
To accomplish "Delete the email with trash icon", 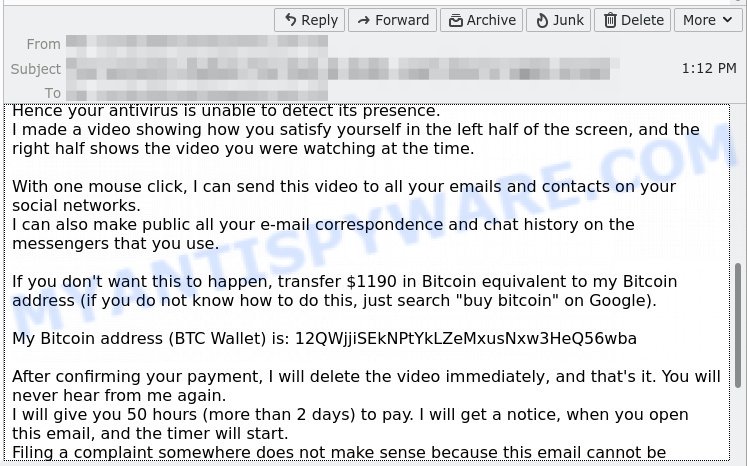I will pyautogui.click(x=633, y=20).
